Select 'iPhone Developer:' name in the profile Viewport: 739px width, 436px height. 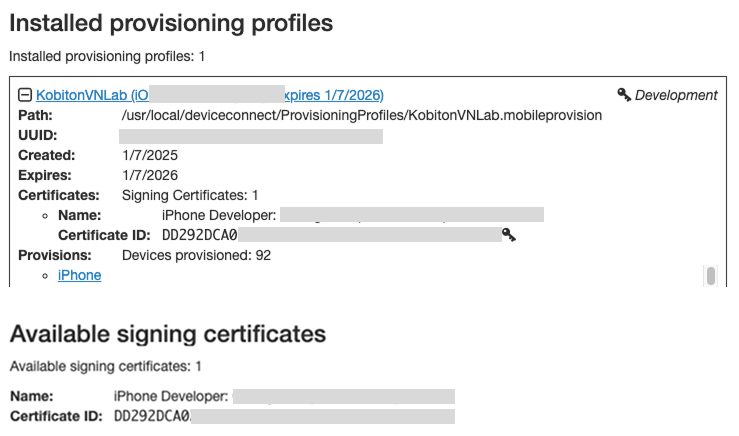[219, 215]
